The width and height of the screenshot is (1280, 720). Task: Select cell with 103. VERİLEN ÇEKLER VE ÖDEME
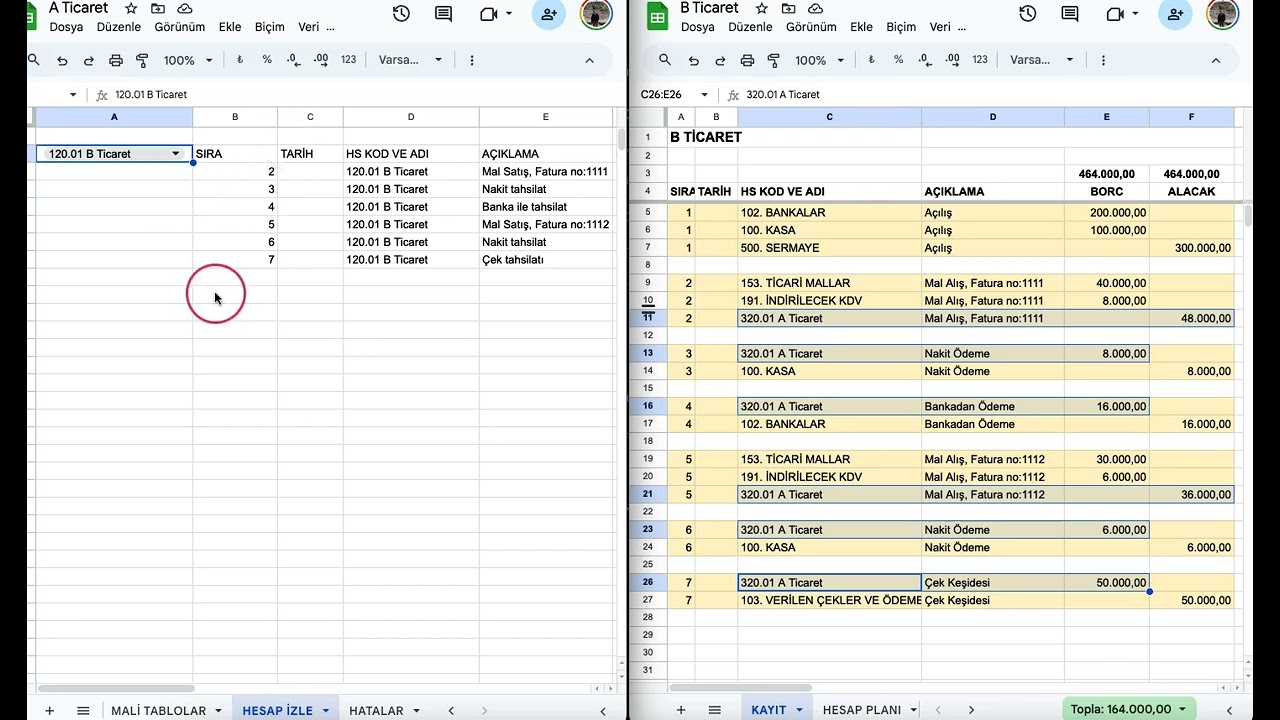829,601
